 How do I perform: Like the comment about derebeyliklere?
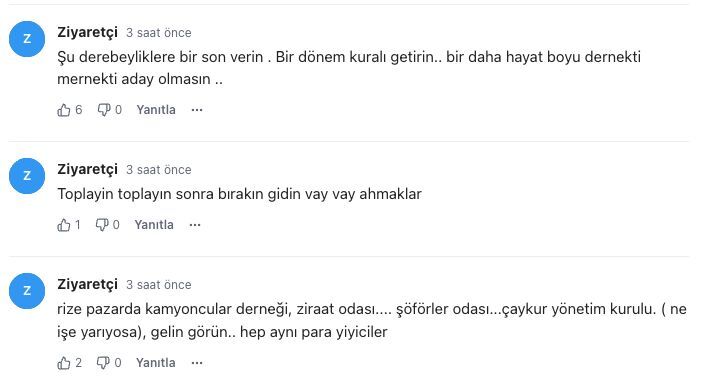(x=64, y=110)
